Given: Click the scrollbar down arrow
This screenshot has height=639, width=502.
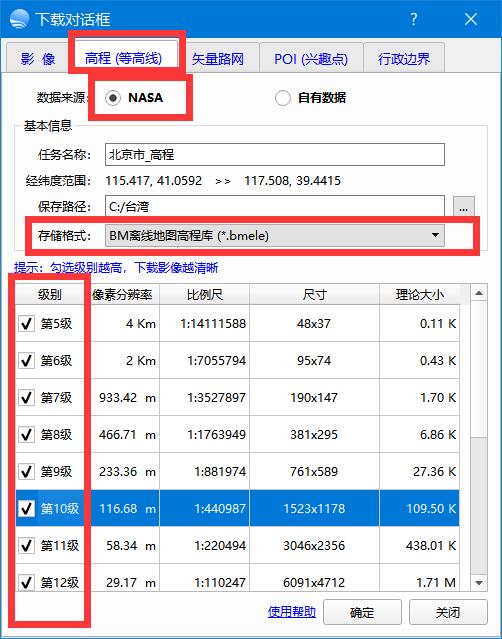Looking at the screenshot, I should coord(479,583).
